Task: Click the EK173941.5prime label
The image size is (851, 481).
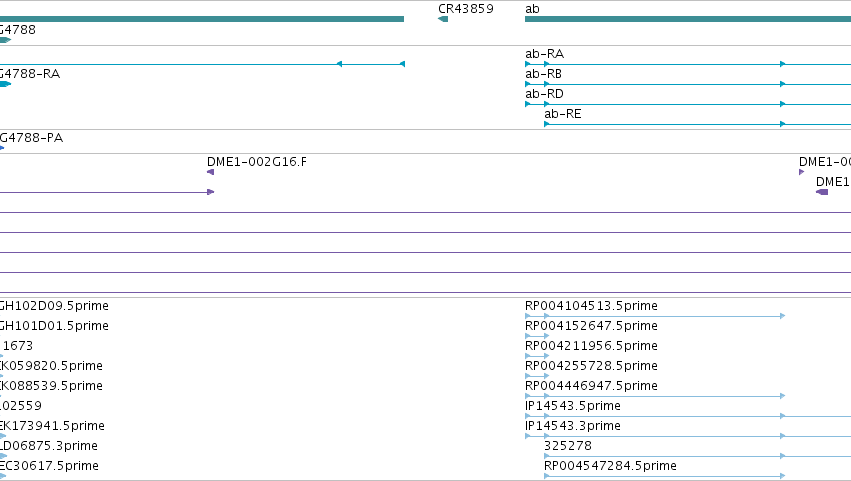Action: click(52, 426)
